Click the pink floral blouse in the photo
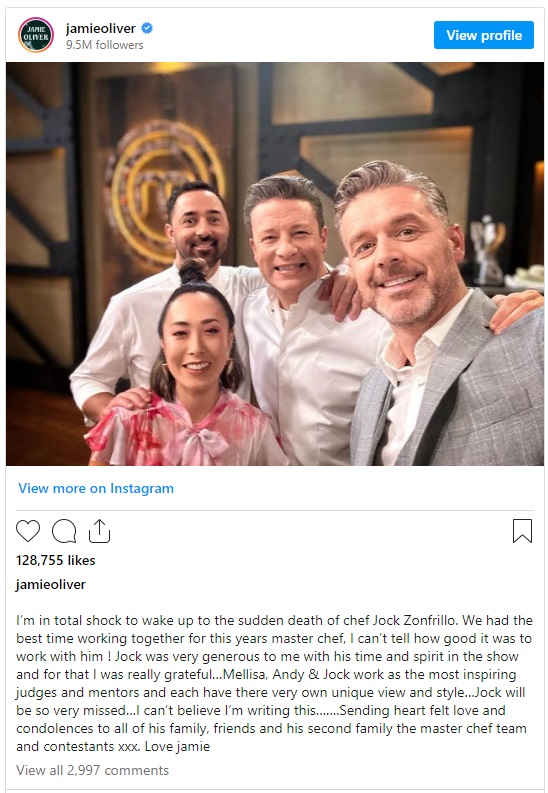This screenshot has width=548, height=793. [185, 430]
